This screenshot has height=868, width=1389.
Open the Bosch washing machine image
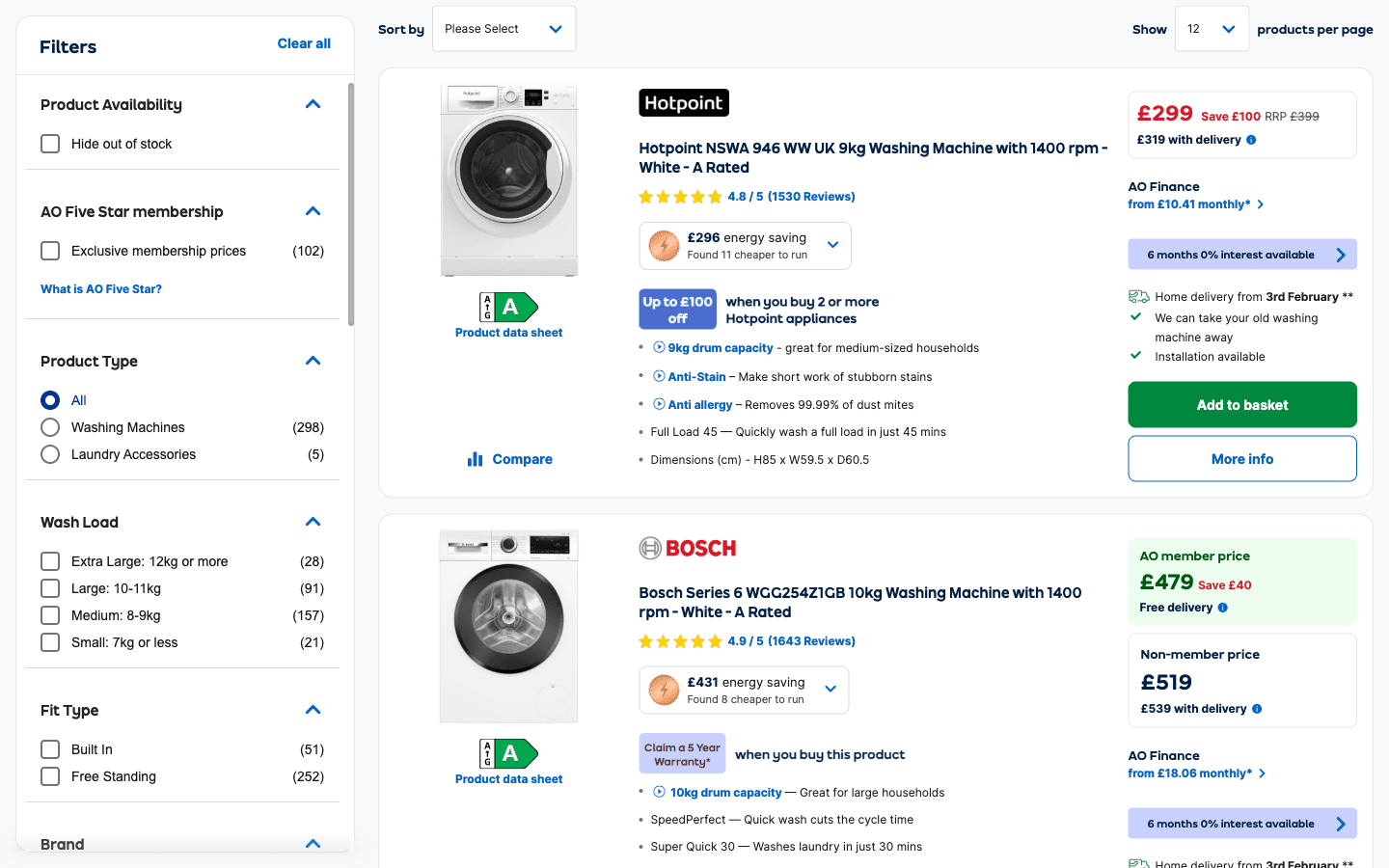click(x=508, y=626)
